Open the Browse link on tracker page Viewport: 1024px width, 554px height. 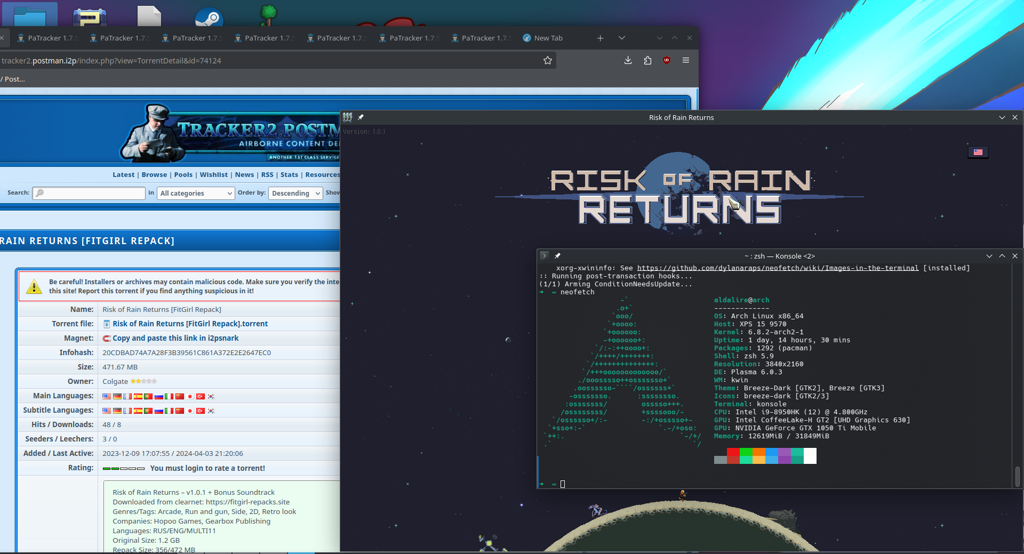tap(154, 174)
